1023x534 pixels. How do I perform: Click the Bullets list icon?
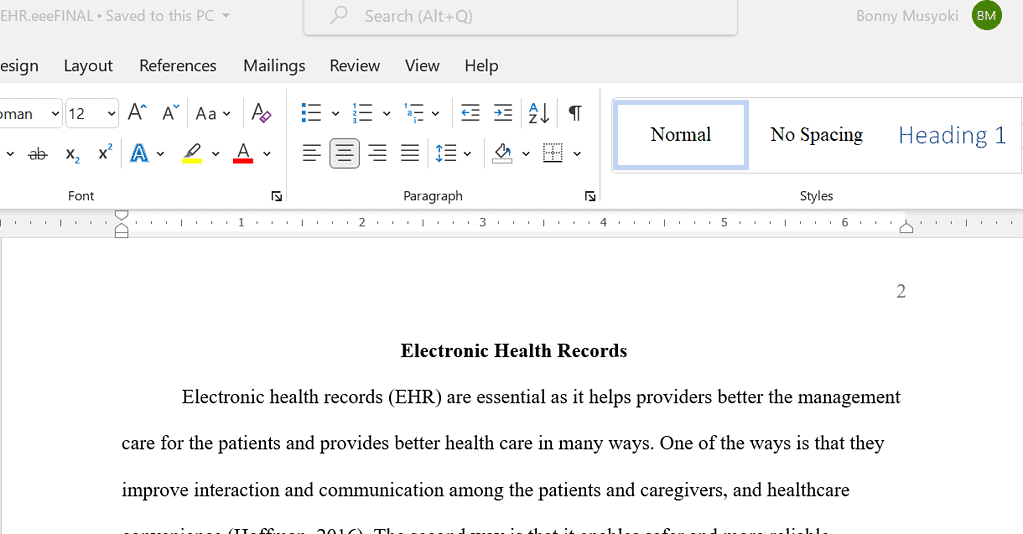[312, 113]
